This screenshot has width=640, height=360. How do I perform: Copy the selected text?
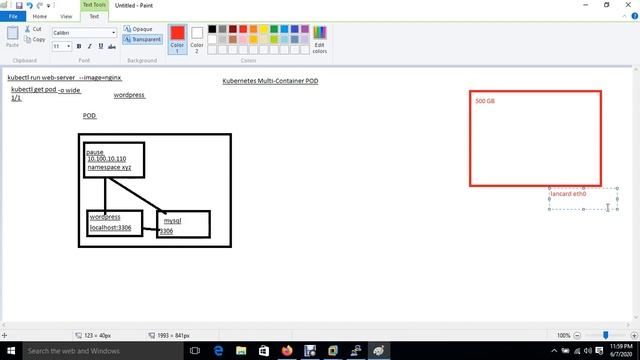click(x=34, y=39)
